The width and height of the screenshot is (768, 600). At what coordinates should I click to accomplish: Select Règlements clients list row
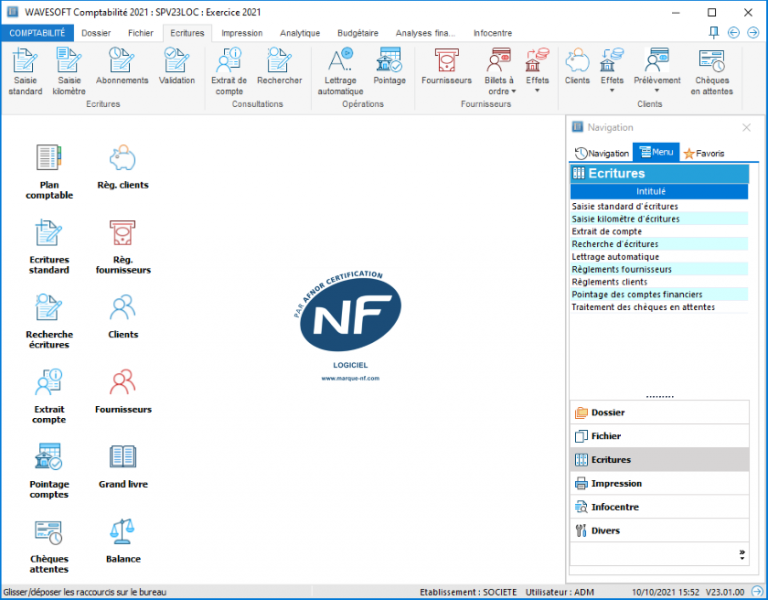click(659, 282)
